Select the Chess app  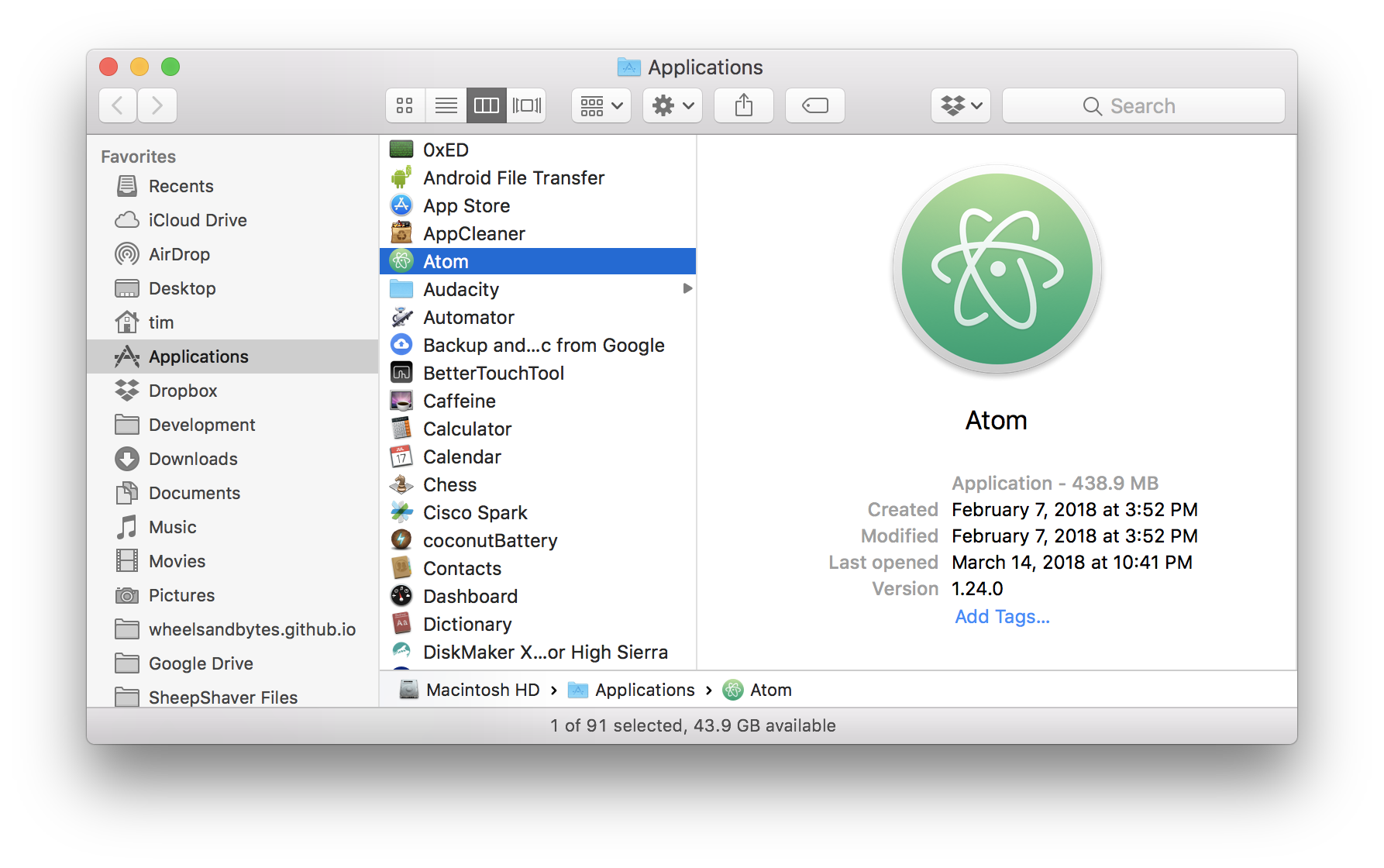click(x=449, y=484)
